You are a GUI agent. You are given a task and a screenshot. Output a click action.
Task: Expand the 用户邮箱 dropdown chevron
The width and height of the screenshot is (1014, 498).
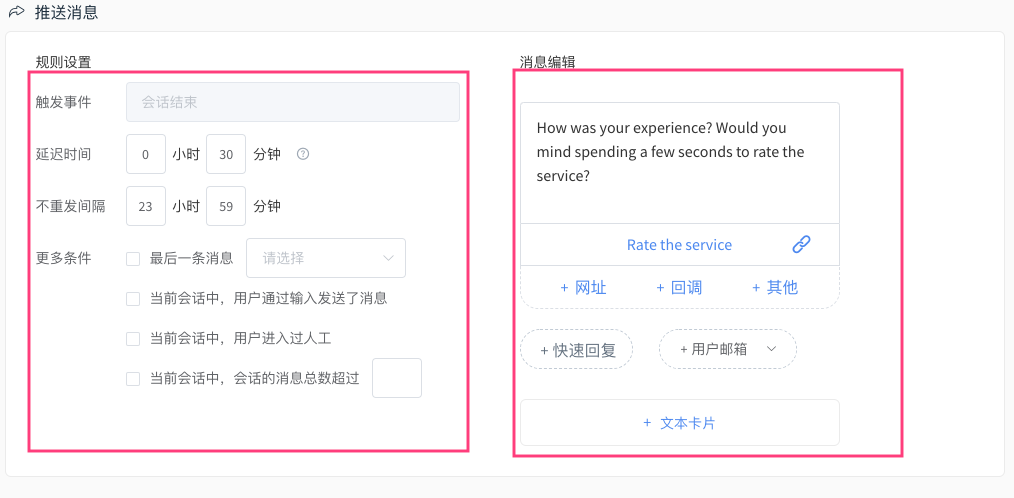click(771, 349)
